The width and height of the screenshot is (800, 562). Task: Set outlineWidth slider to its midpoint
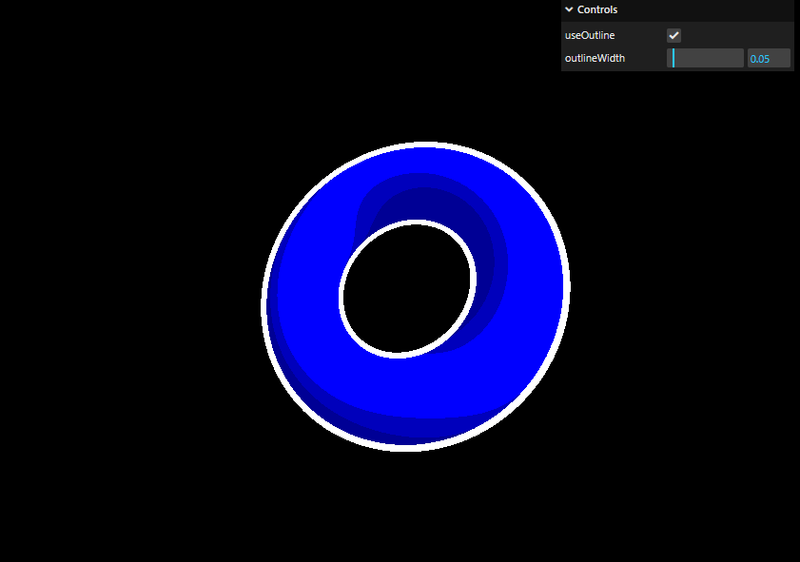pyautogui.click(x=705, y=58)
